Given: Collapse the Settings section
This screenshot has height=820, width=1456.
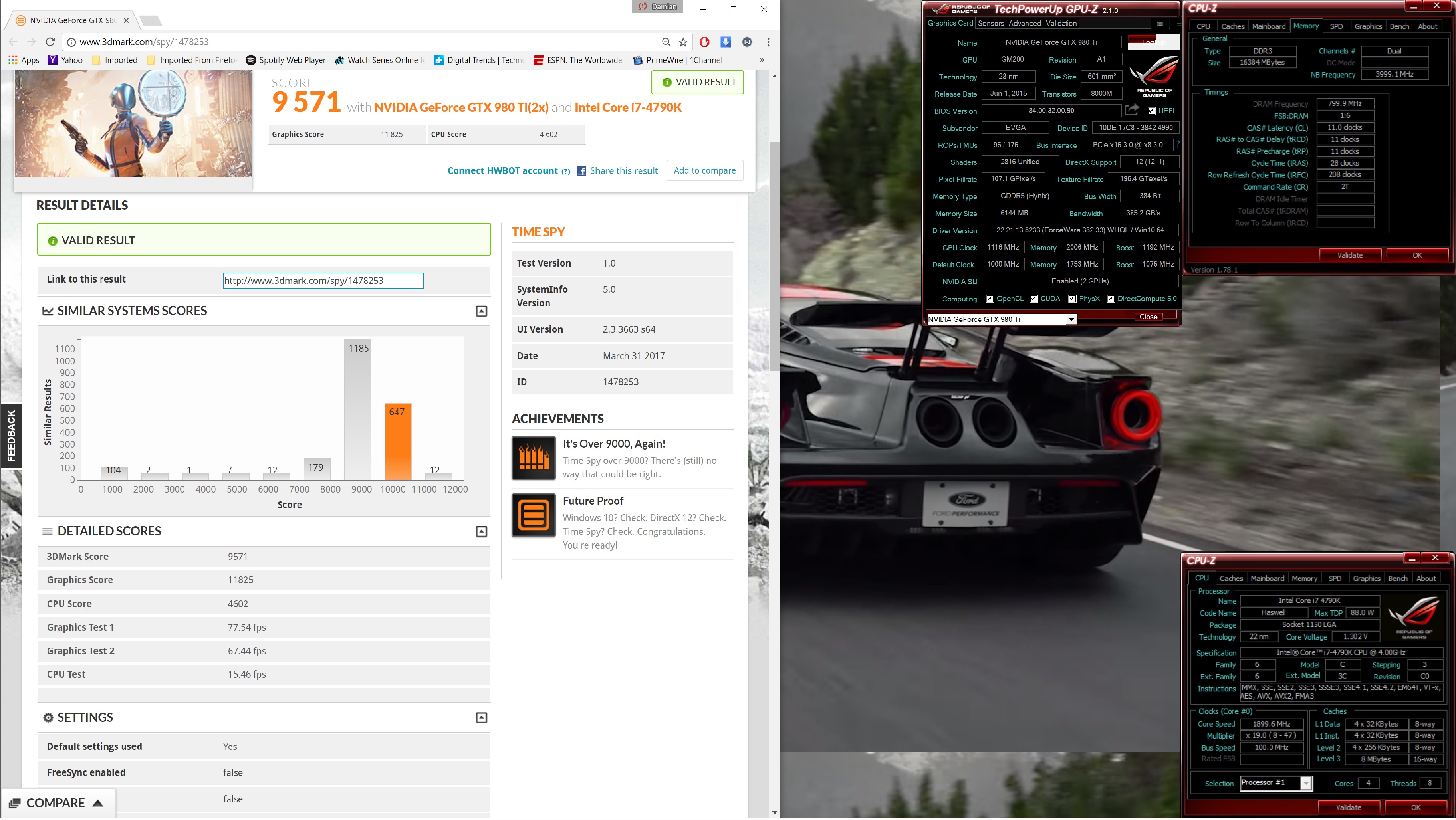Looking at the screenshot, I should (481, 718).
